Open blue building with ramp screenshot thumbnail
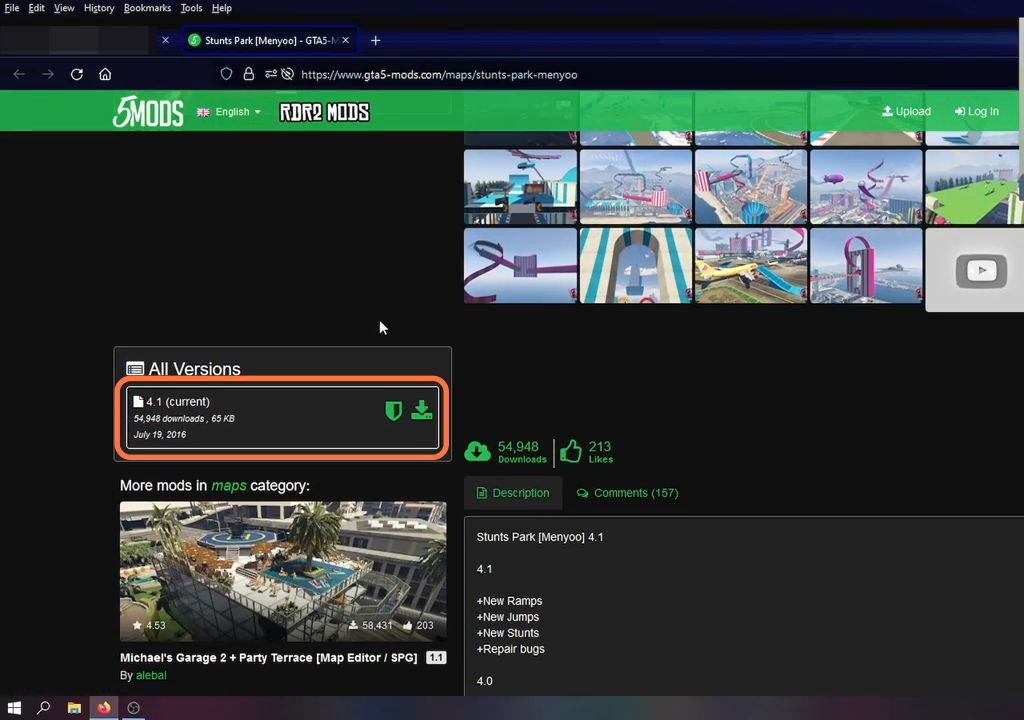 520,187
